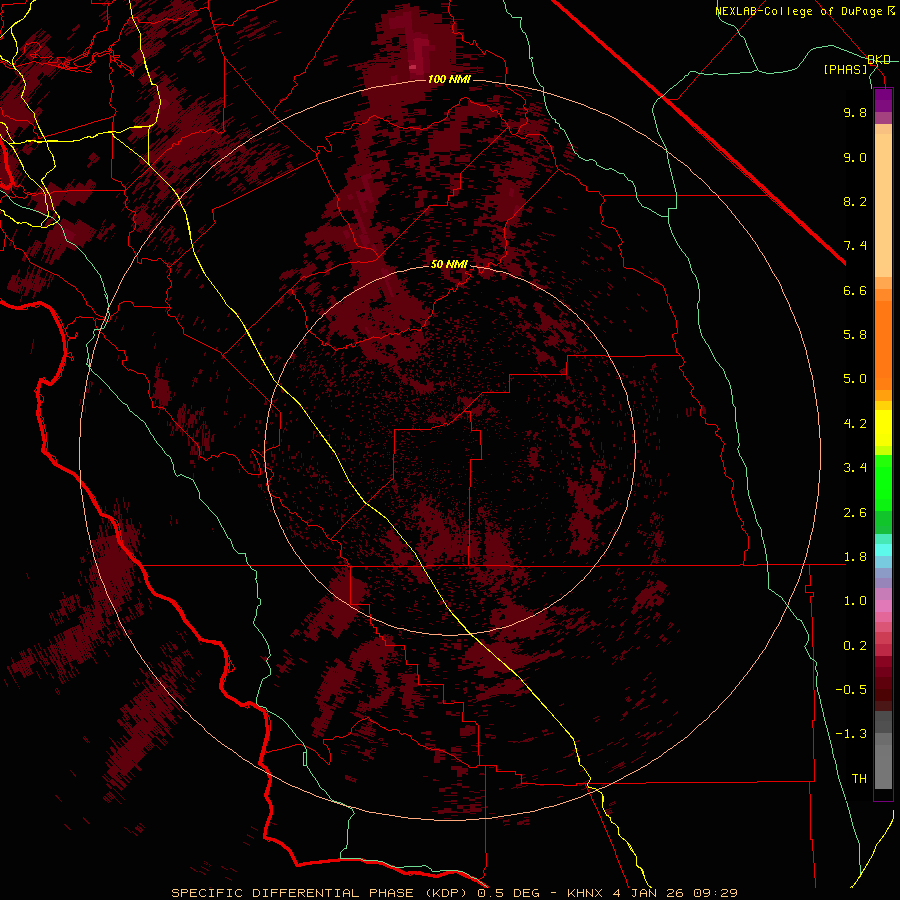Click the [PHAS] units label
Screen dimensions: 900x900
pos(845,70)
